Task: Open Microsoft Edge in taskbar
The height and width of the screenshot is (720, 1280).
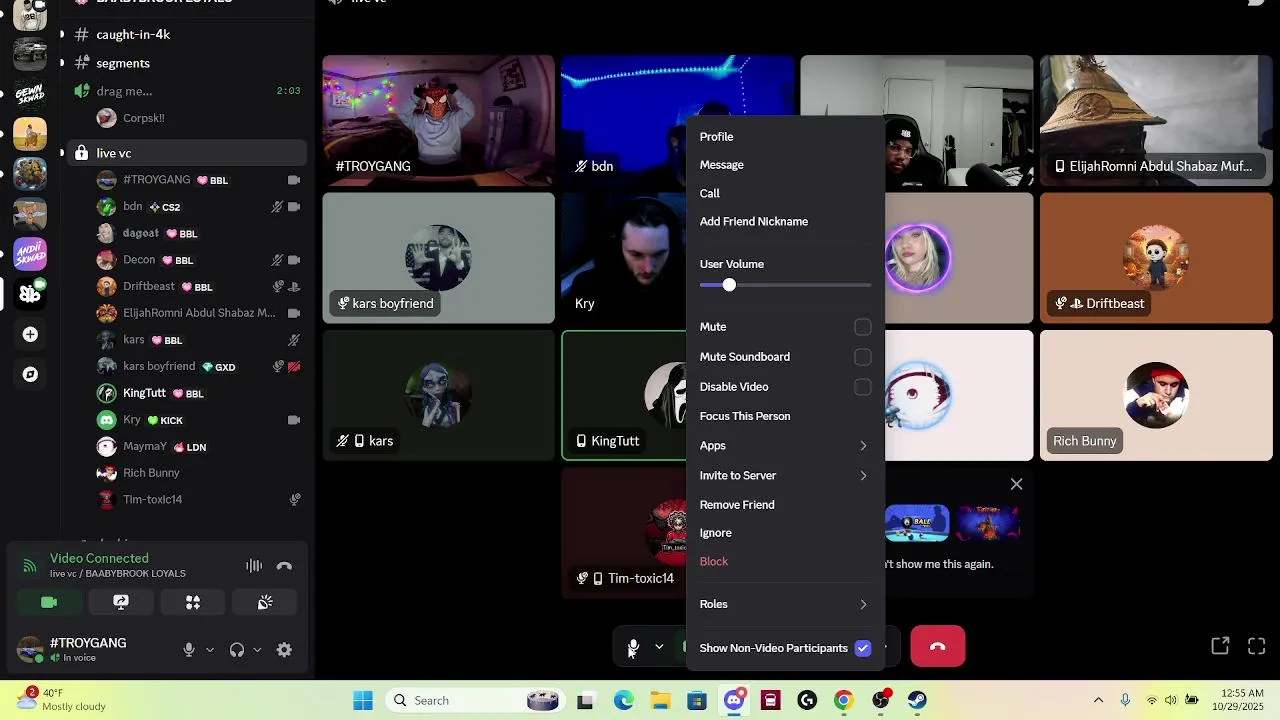Action: click(624, 700)
